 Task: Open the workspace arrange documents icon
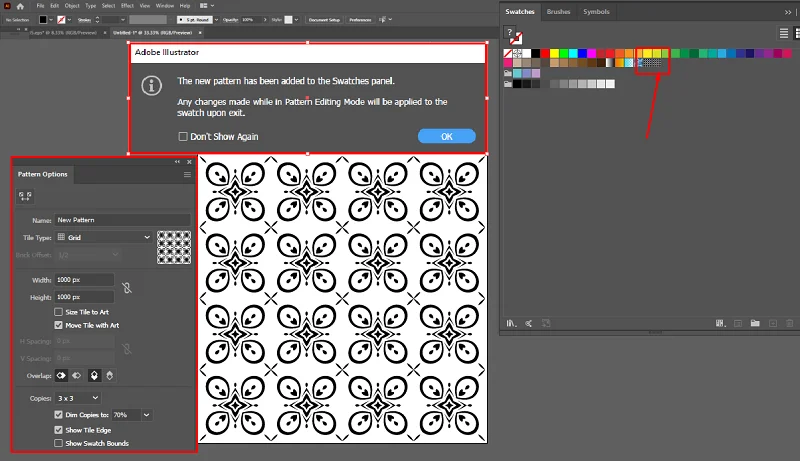click(x=206, y=6)
